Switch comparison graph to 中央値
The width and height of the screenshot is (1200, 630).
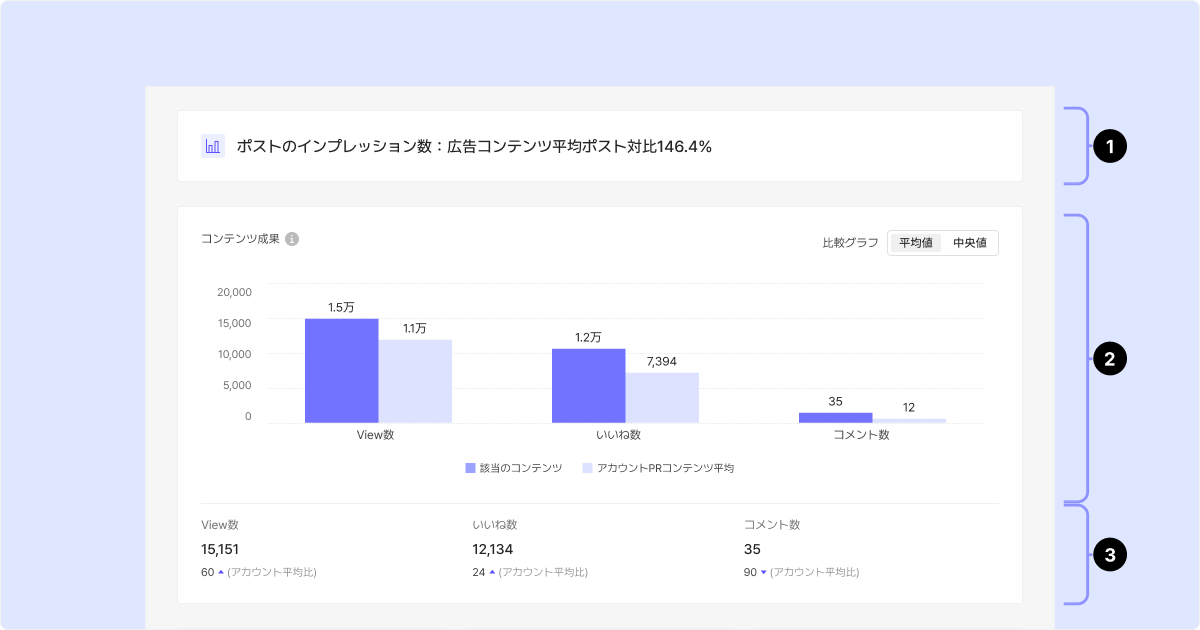(969, 243)
